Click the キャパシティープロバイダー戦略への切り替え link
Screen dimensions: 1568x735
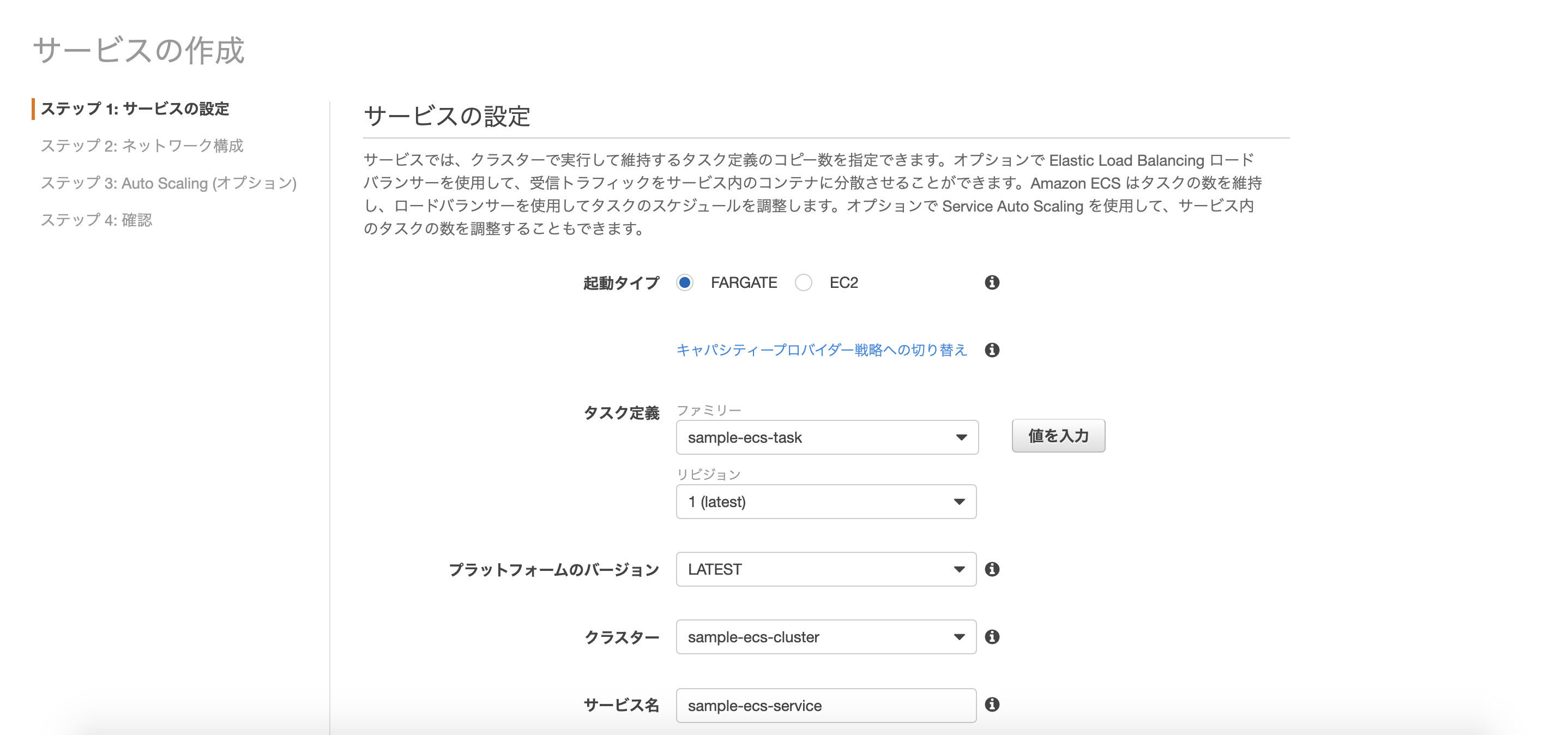coord(821,350)
